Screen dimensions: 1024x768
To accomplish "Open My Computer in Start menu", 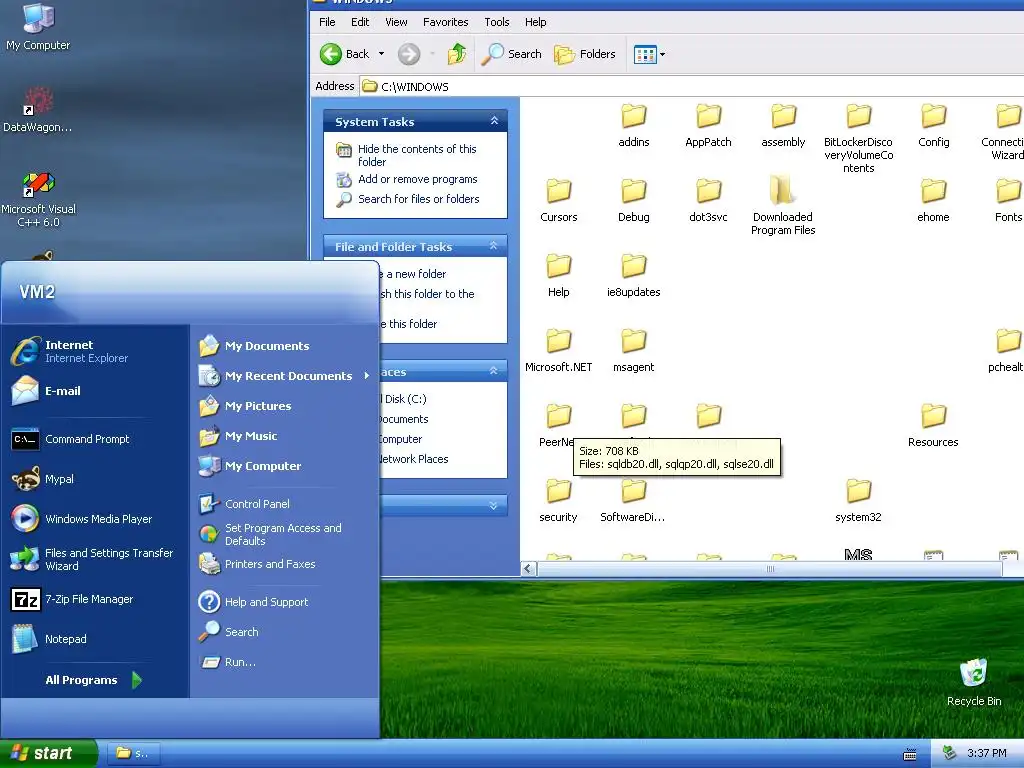I will point(250,466).
